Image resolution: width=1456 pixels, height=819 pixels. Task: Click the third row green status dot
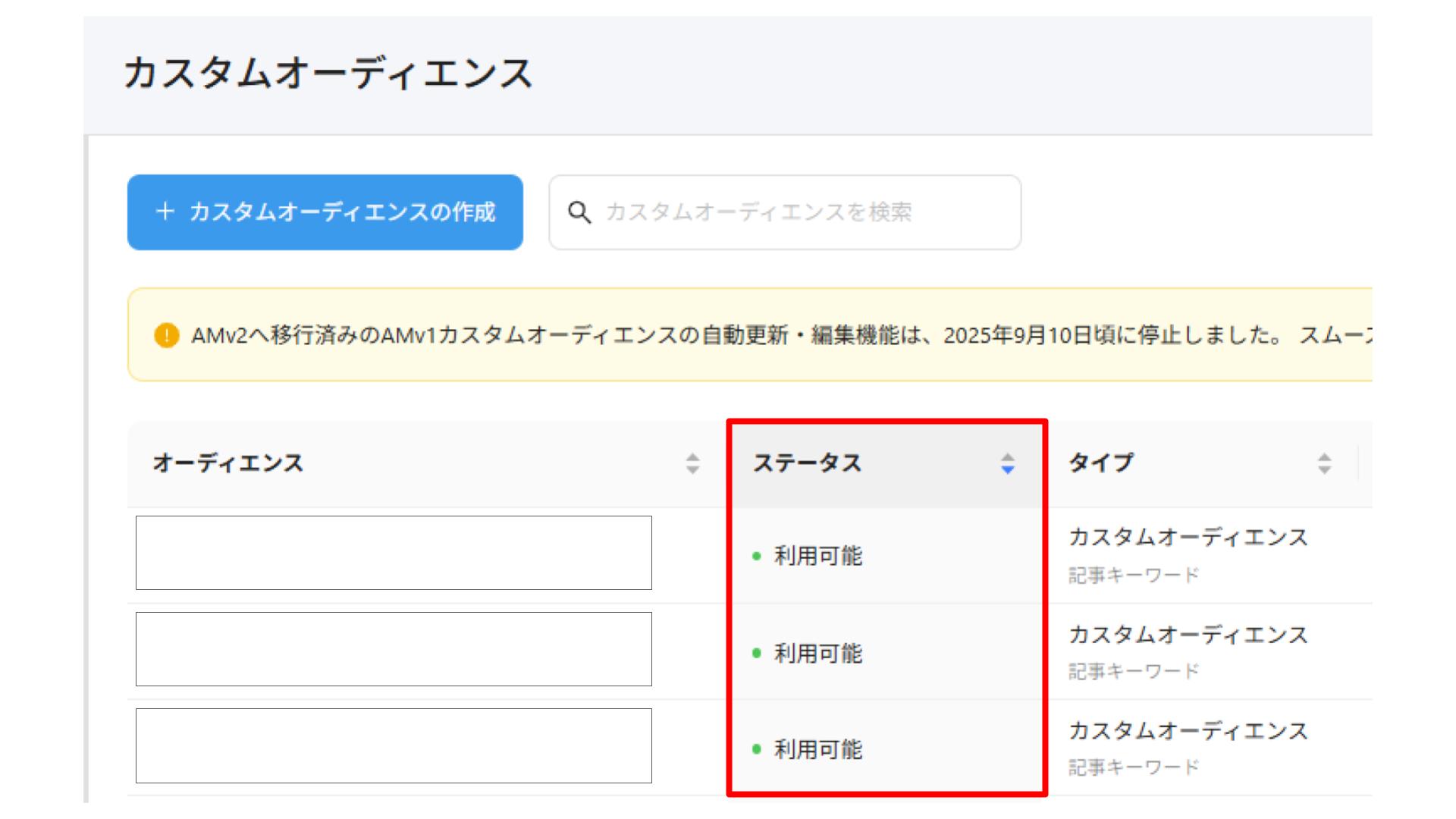756,749
